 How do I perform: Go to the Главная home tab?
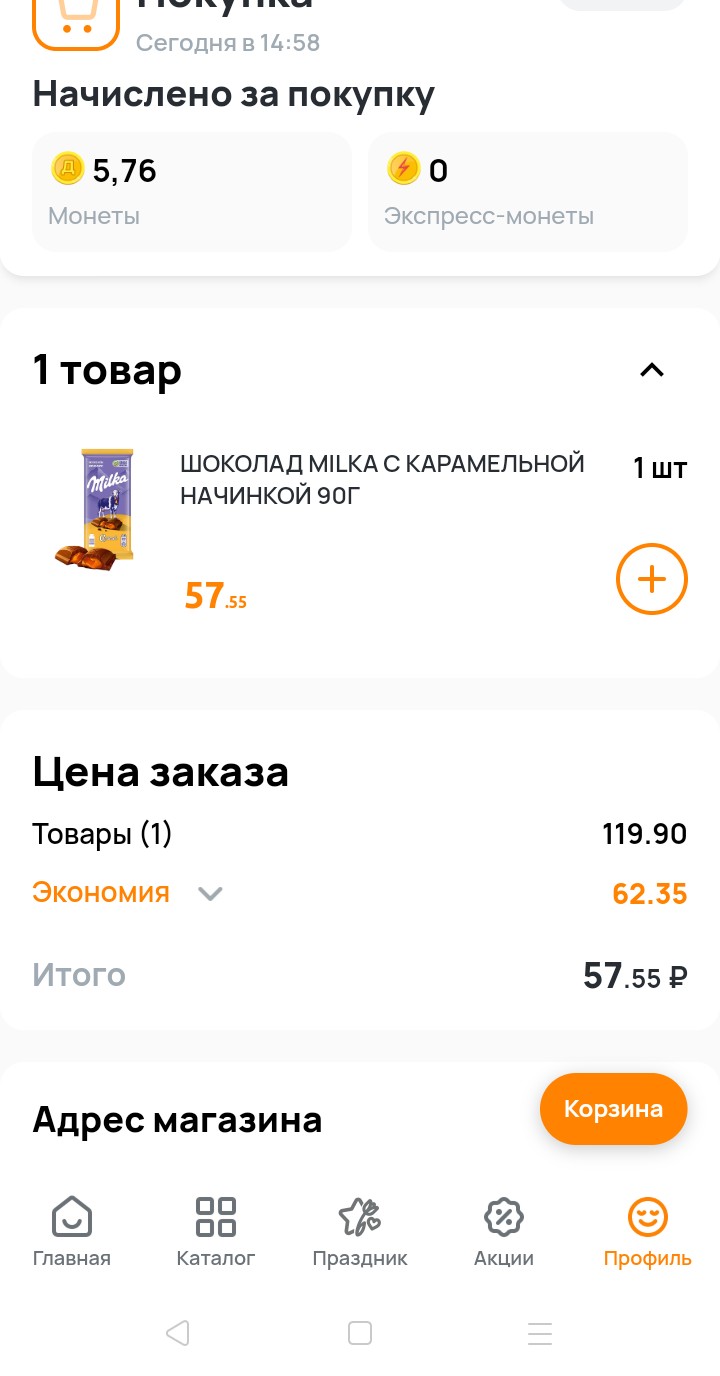pos(72,1232)
